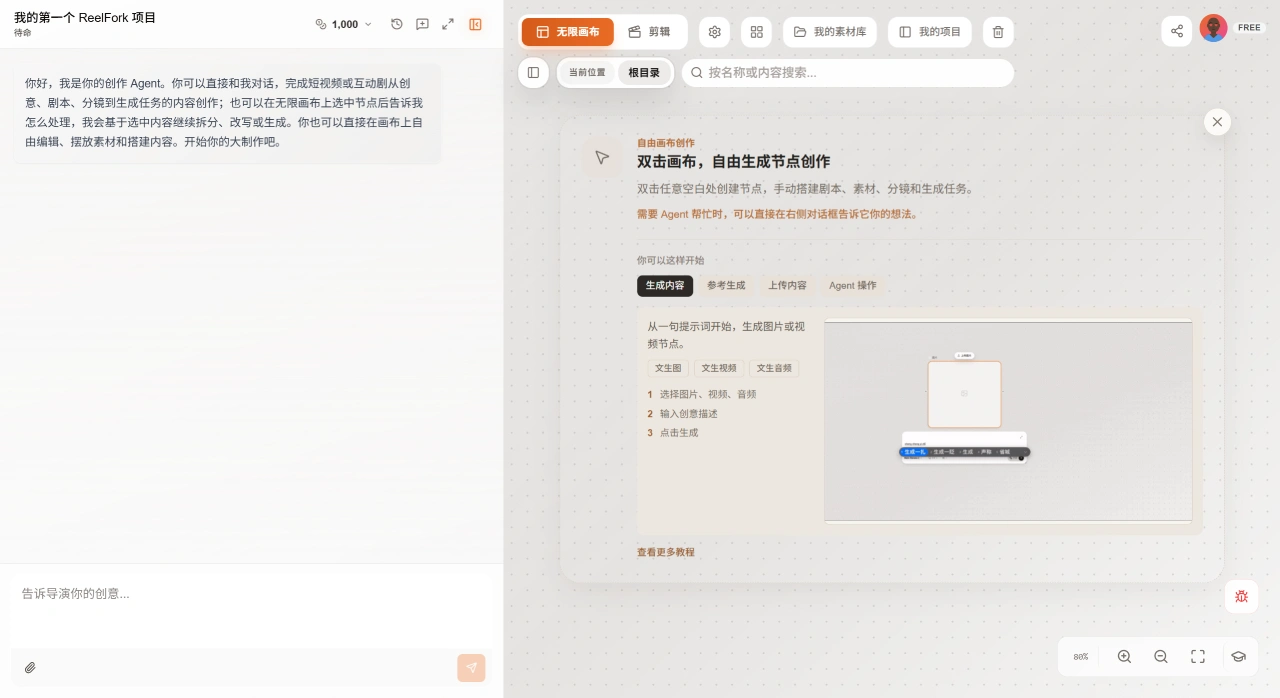1280x698 pixels.
Task: Click the red bug report icon
Action: [1241, 596]
